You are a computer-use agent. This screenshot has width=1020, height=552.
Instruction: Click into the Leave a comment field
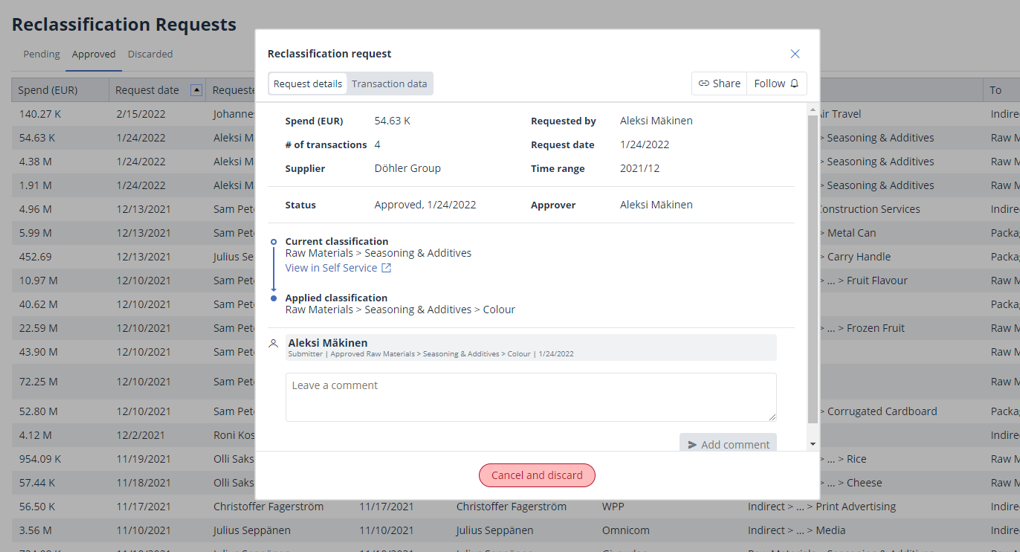tap(530, 397)
